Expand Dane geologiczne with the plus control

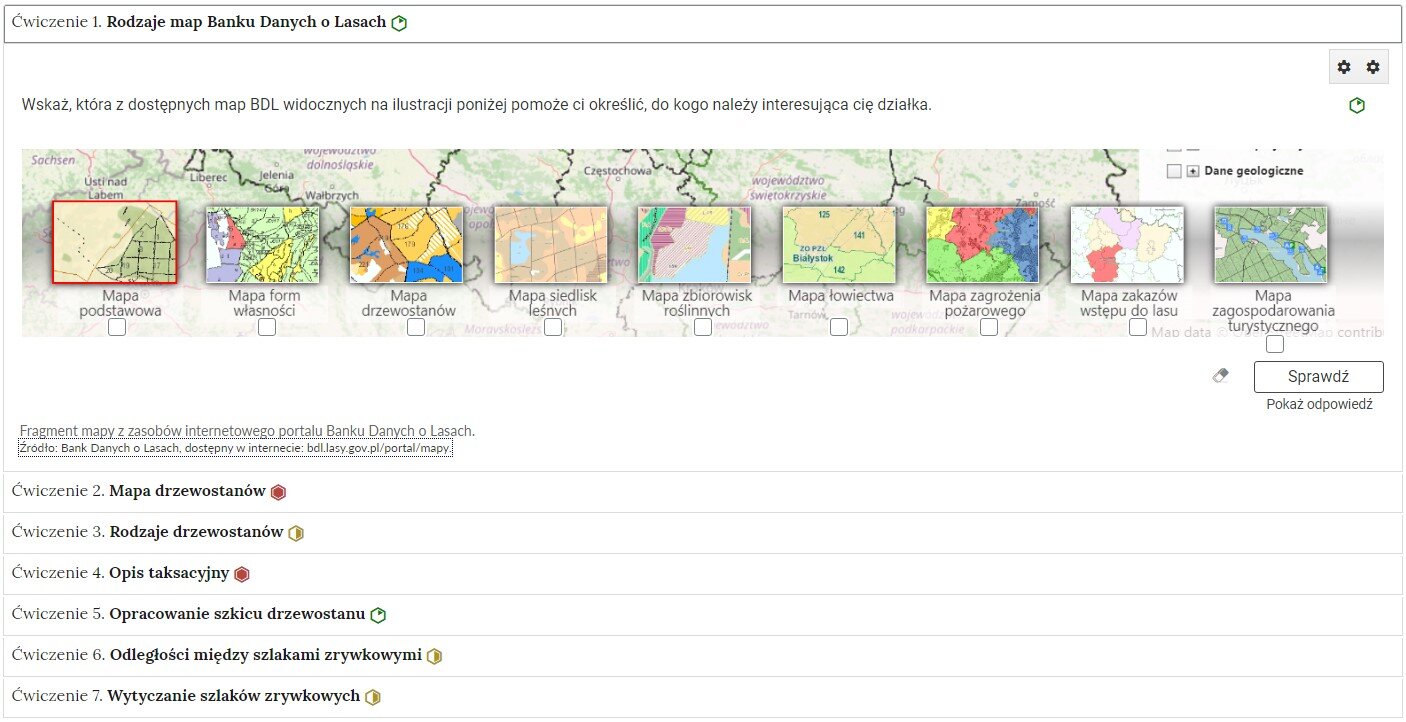pyautogui.click(x=1191, y=170)
